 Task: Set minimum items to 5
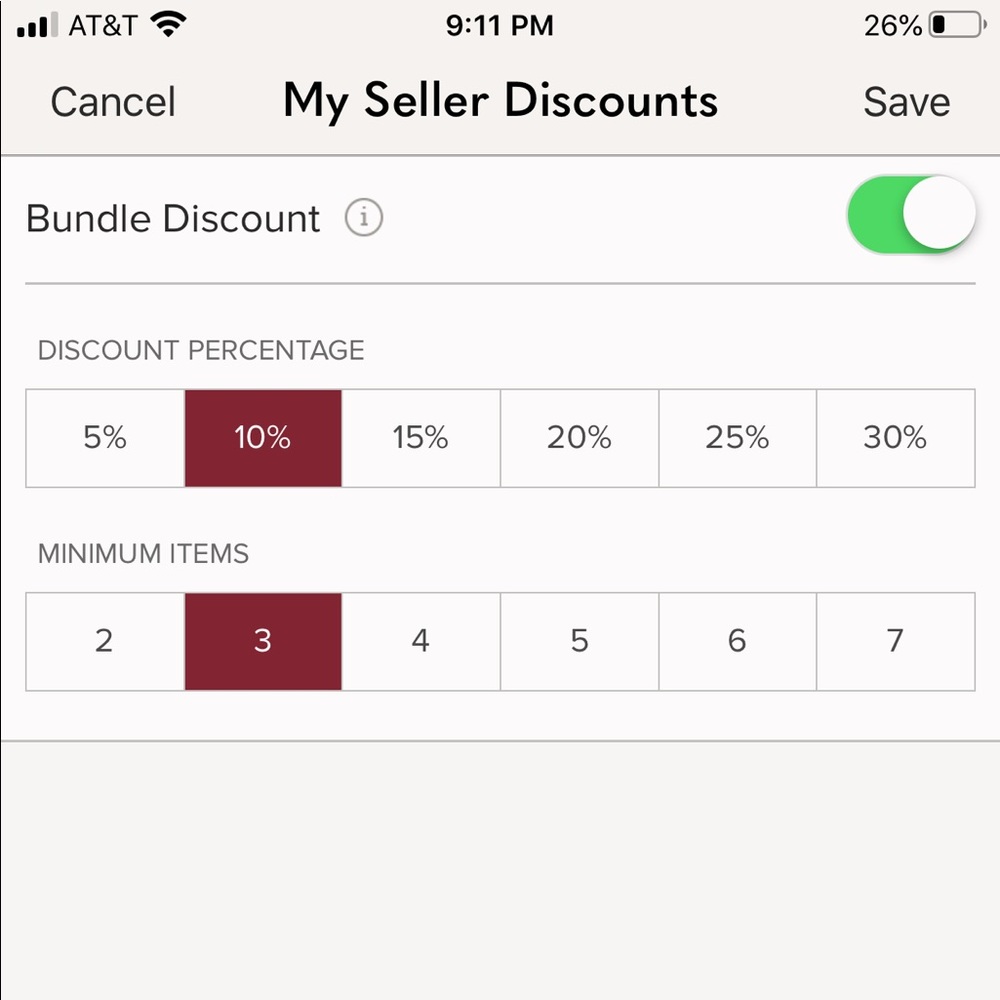pyautogui.click(x=578, y=641)
